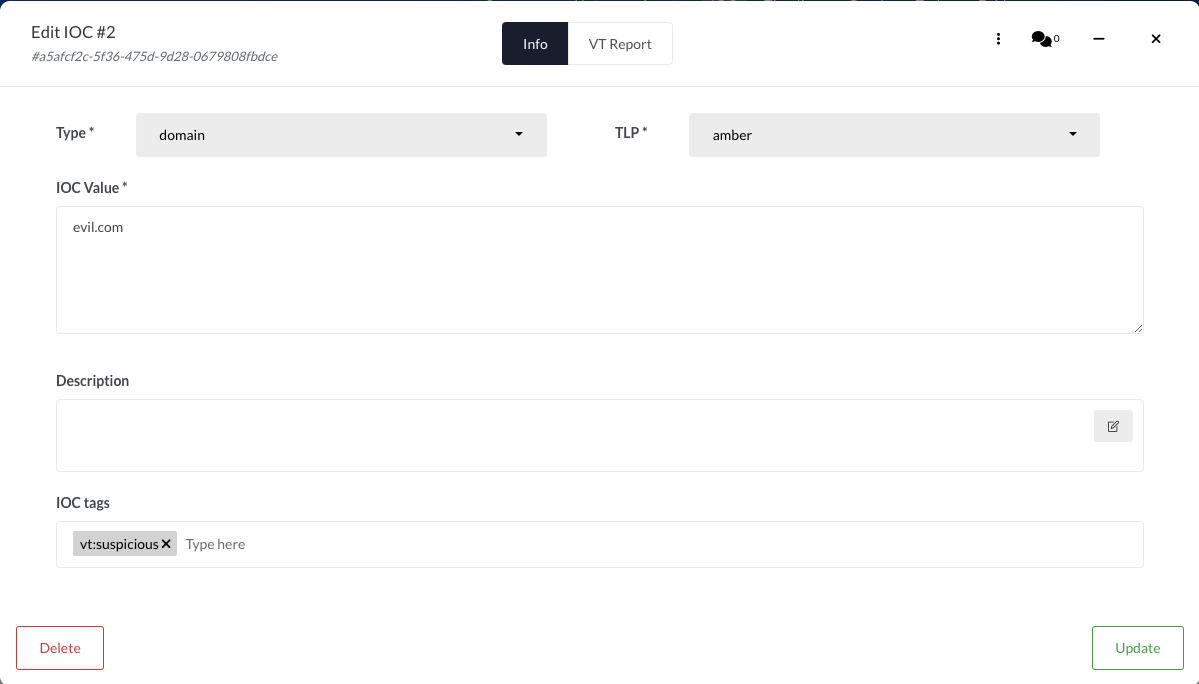The height and width of the screenshot is (684, 1199).
Task: Click into the IOC Value text area
Action: (600, 270)
